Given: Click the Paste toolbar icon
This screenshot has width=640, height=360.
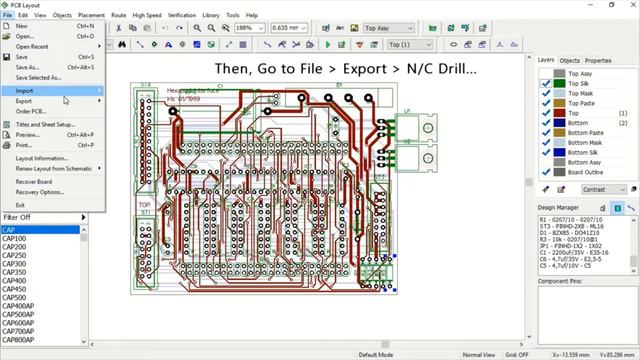Looking at the screenshot, I should click(x=147, y=28).
